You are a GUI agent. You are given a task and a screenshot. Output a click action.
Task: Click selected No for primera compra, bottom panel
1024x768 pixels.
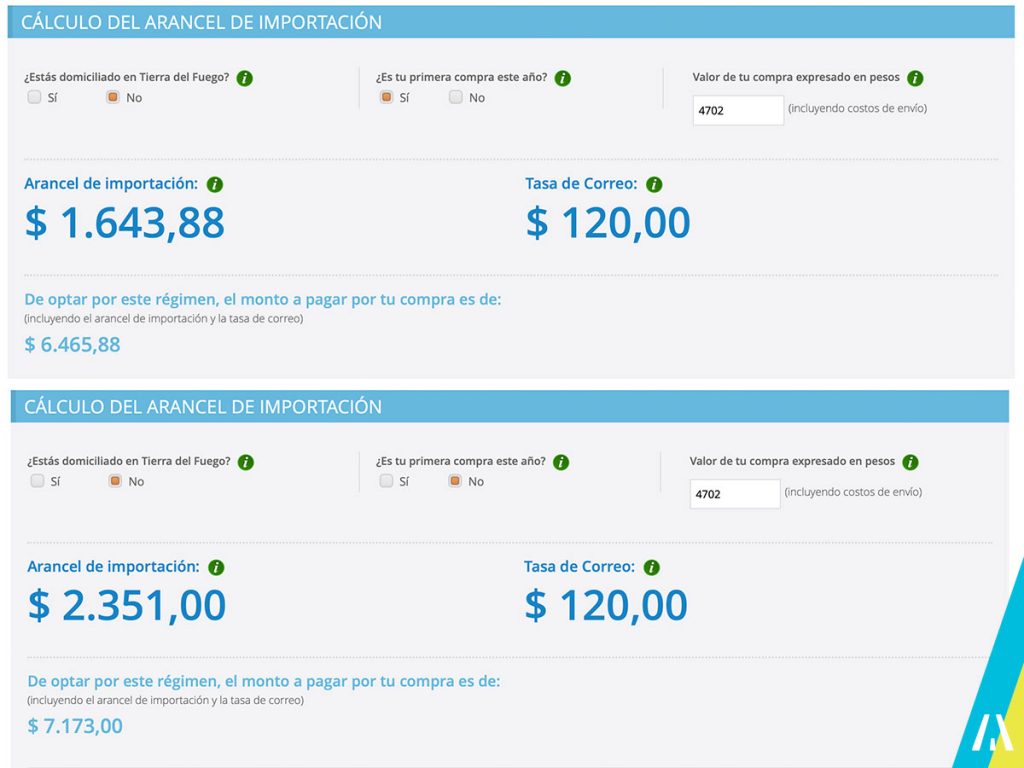coord(455,481)
